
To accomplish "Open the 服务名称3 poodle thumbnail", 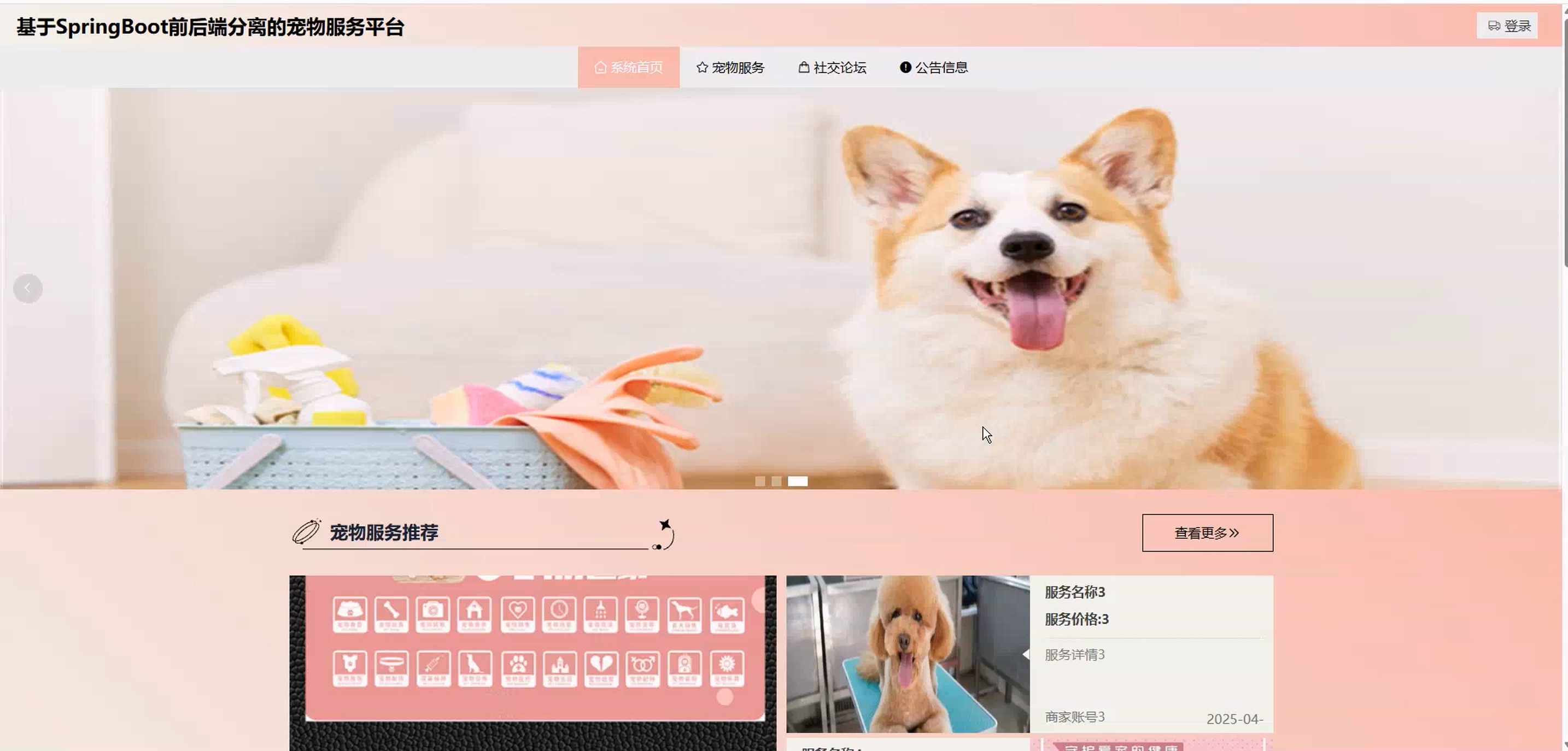I will coord(907,654).
